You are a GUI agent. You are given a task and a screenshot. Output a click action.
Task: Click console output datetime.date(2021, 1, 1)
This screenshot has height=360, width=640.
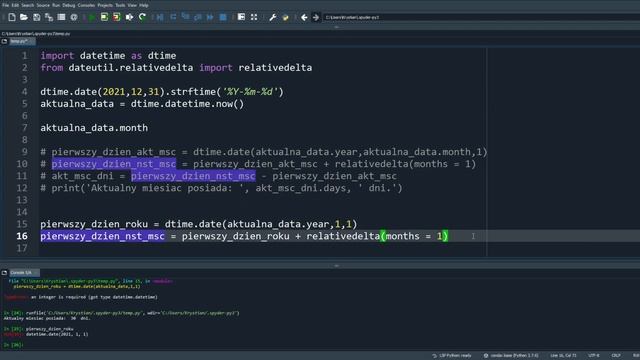pyautogui.click(x=57, y=334)
